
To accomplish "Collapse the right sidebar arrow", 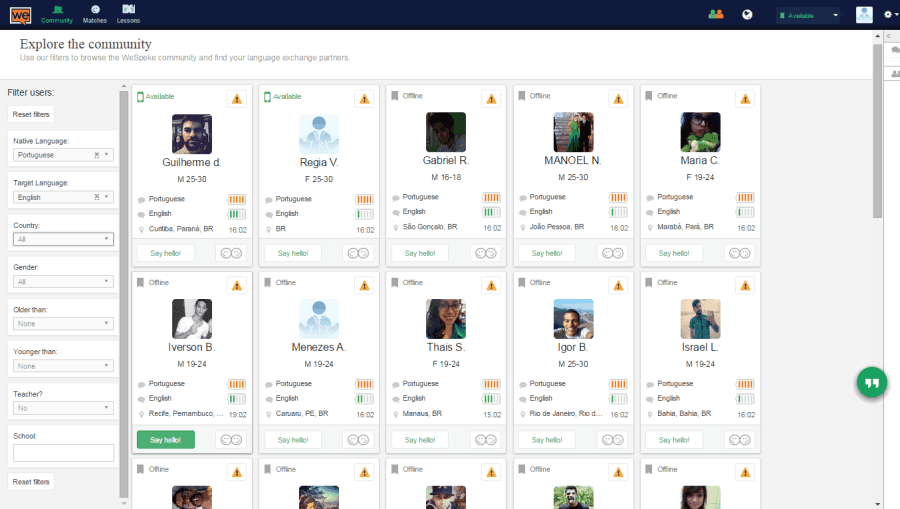I will click(889, 36).
